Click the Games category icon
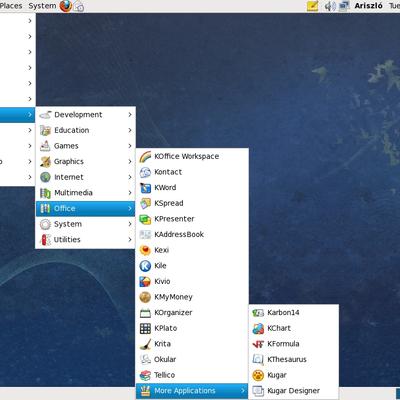400x400 pixels. [45, 146]
